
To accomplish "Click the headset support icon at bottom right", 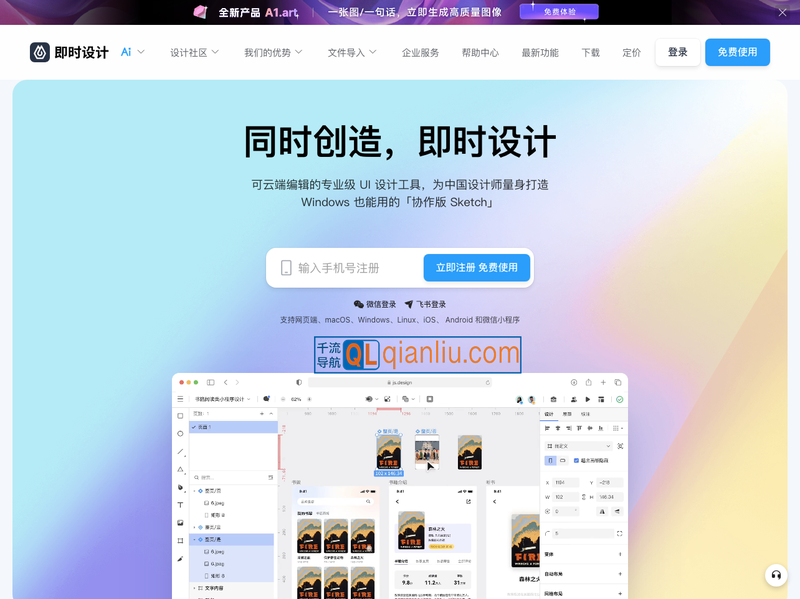I will pyautogui.click(x=776, y=575).
